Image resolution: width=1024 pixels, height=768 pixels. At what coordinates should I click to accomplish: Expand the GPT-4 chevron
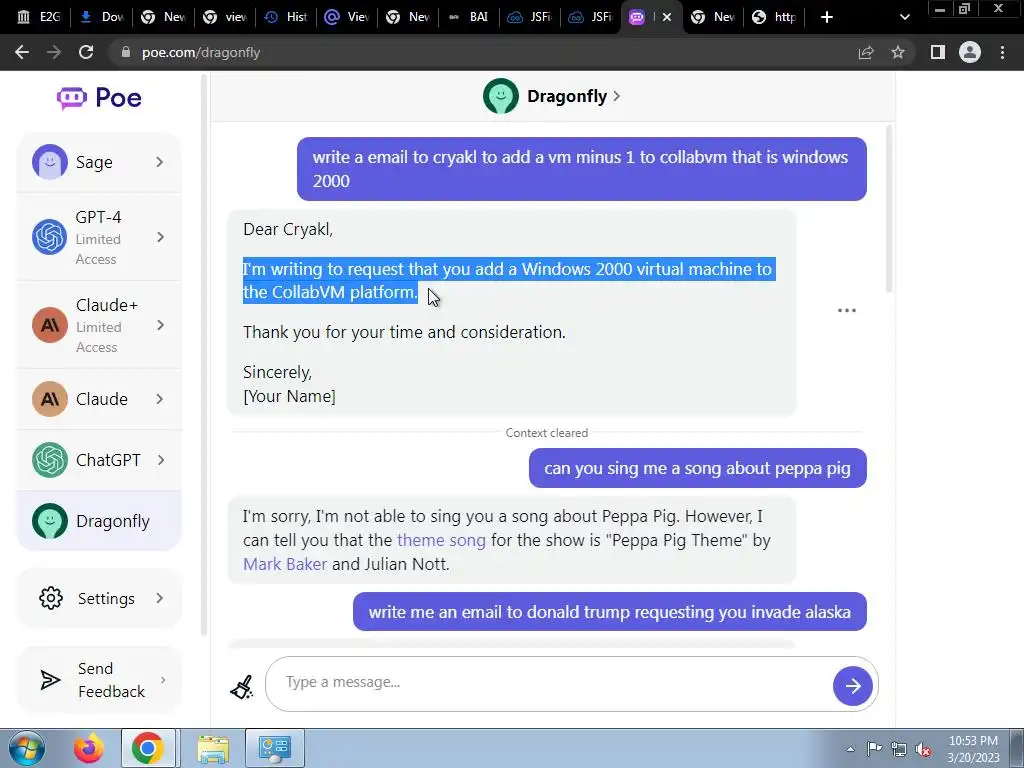[161, 237]
